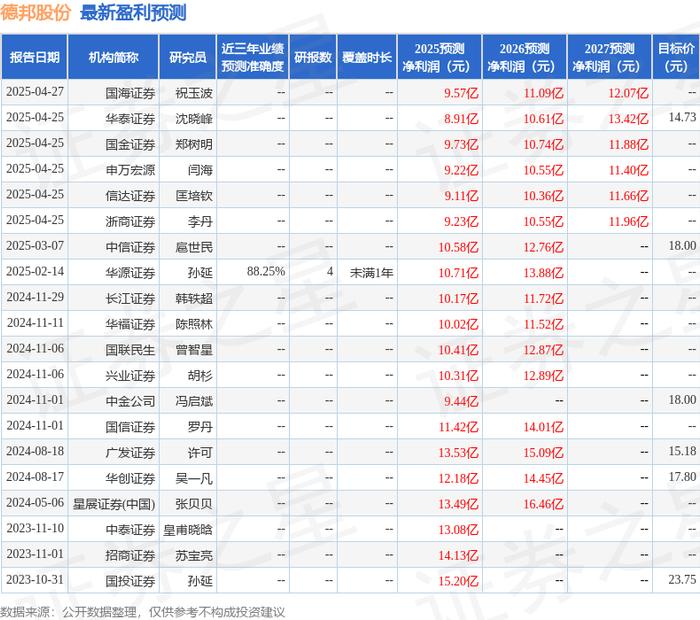Click the 近三年业绩预测准确度 column header

(x=253, y=57)
